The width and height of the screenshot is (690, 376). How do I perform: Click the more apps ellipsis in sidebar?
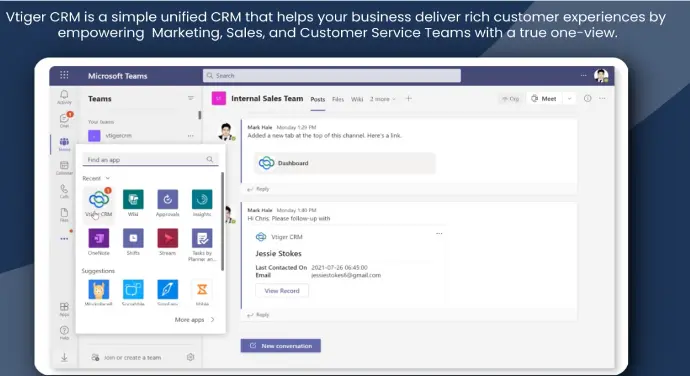point(64,239)
